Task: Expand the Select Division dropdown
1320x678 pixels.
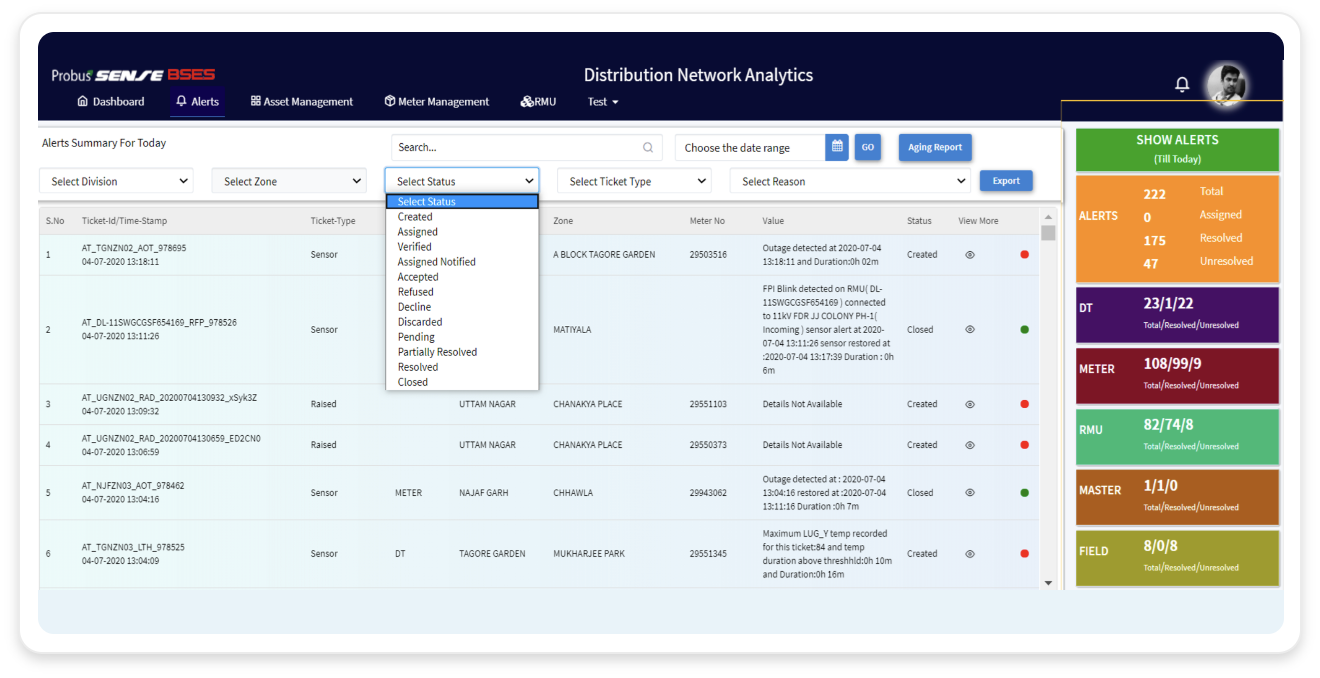Action: (116, 181)
